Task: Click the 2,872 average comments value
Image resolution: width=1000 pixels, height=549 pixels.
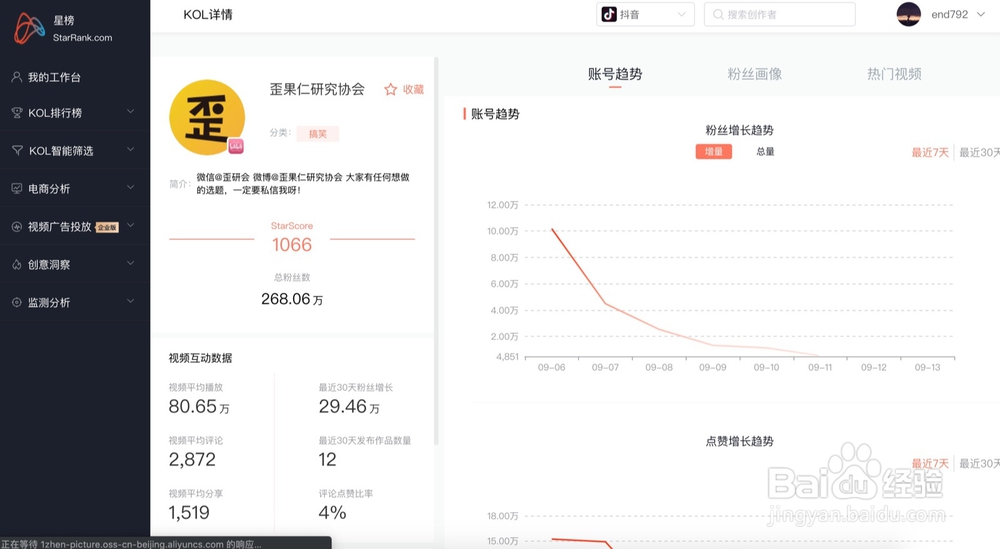Action: pyautogui.click(x=192, y=460)
